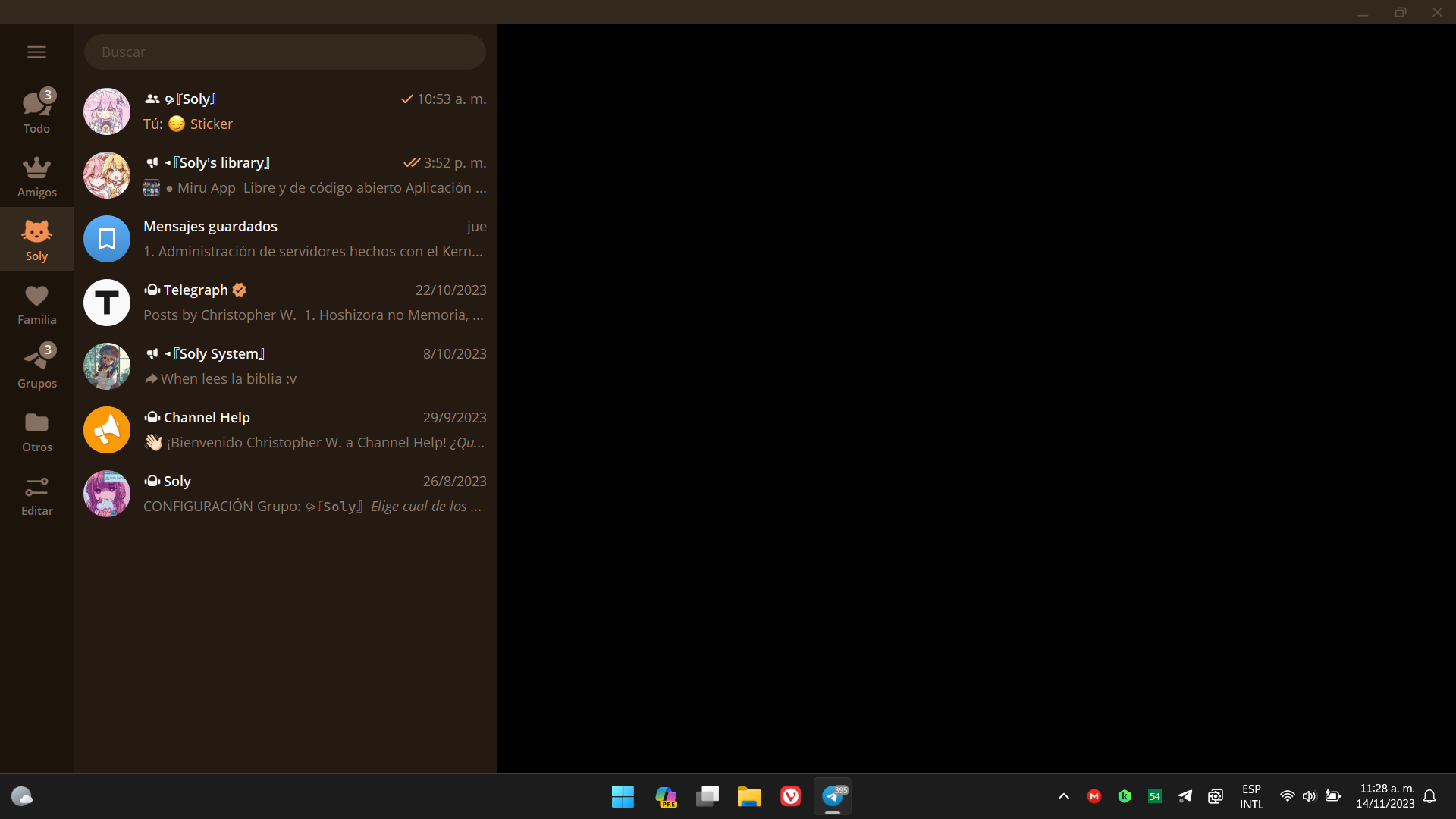Launch Vivaldi from the taskbar
1456x819 pixels.
click(790, 796)
